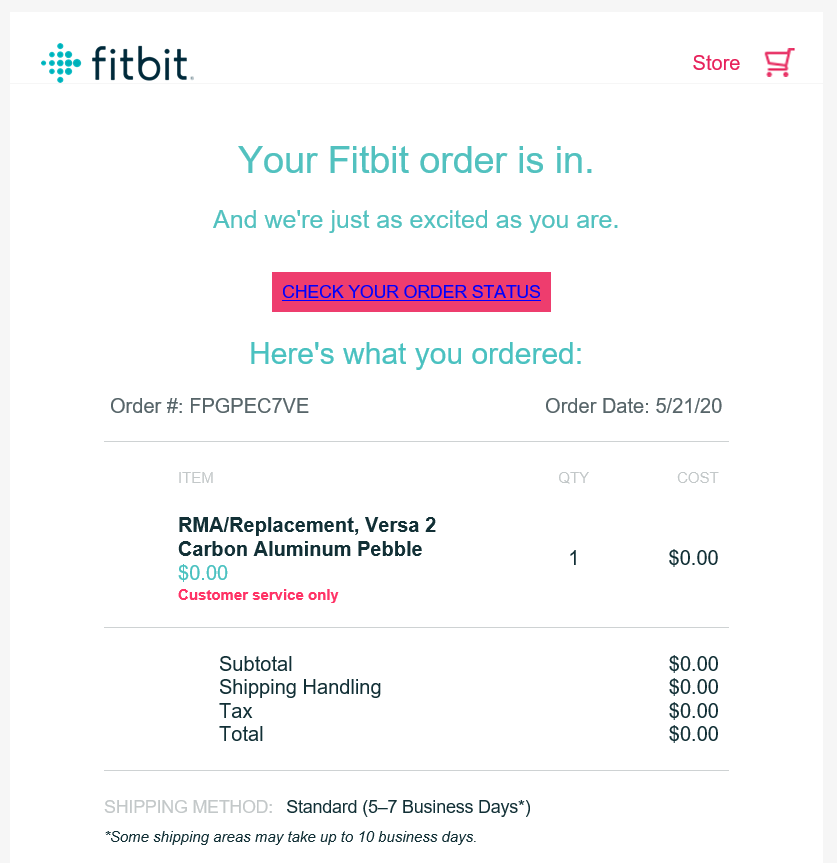Open the Store link
The height and width of the screenshot is (863, 837).
716,62
